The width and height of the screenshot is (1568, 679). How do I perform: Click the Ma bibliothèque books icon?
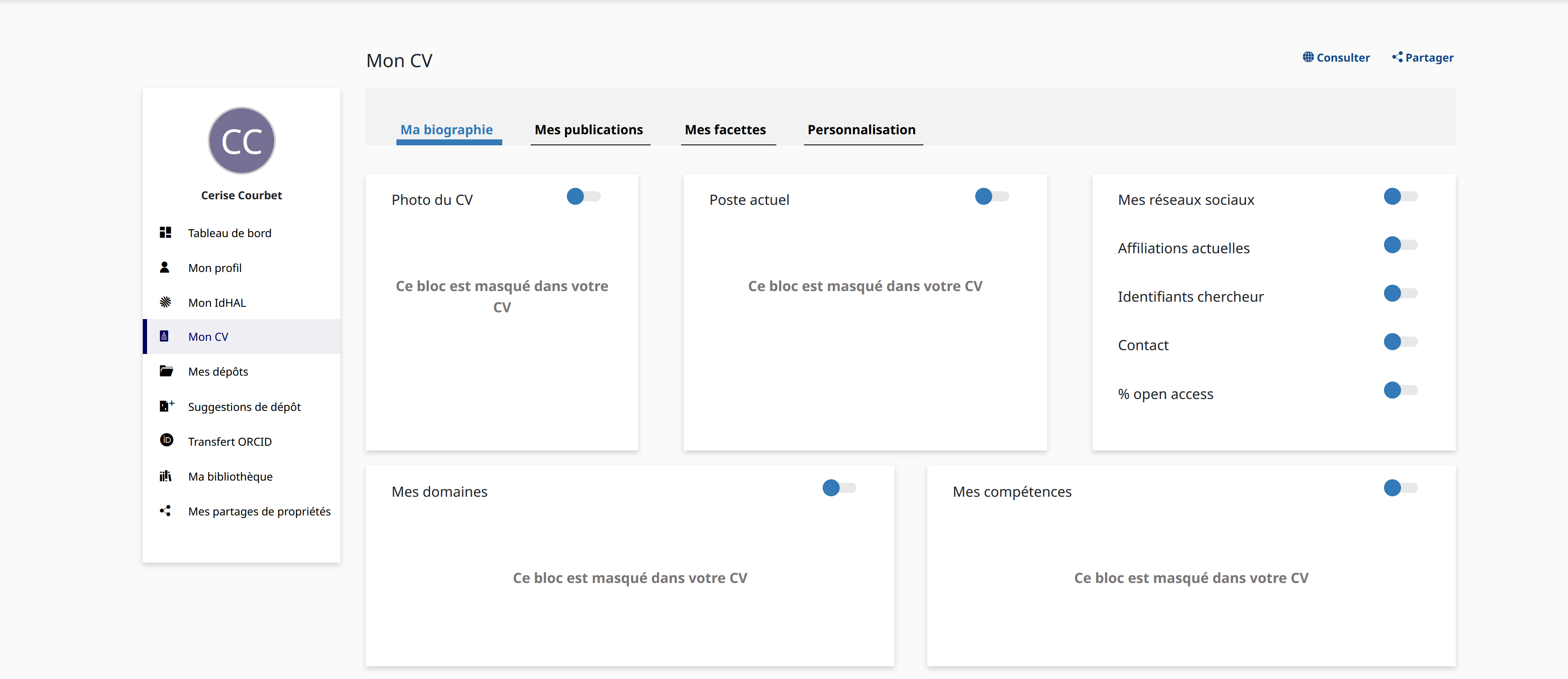coord(166,475)
